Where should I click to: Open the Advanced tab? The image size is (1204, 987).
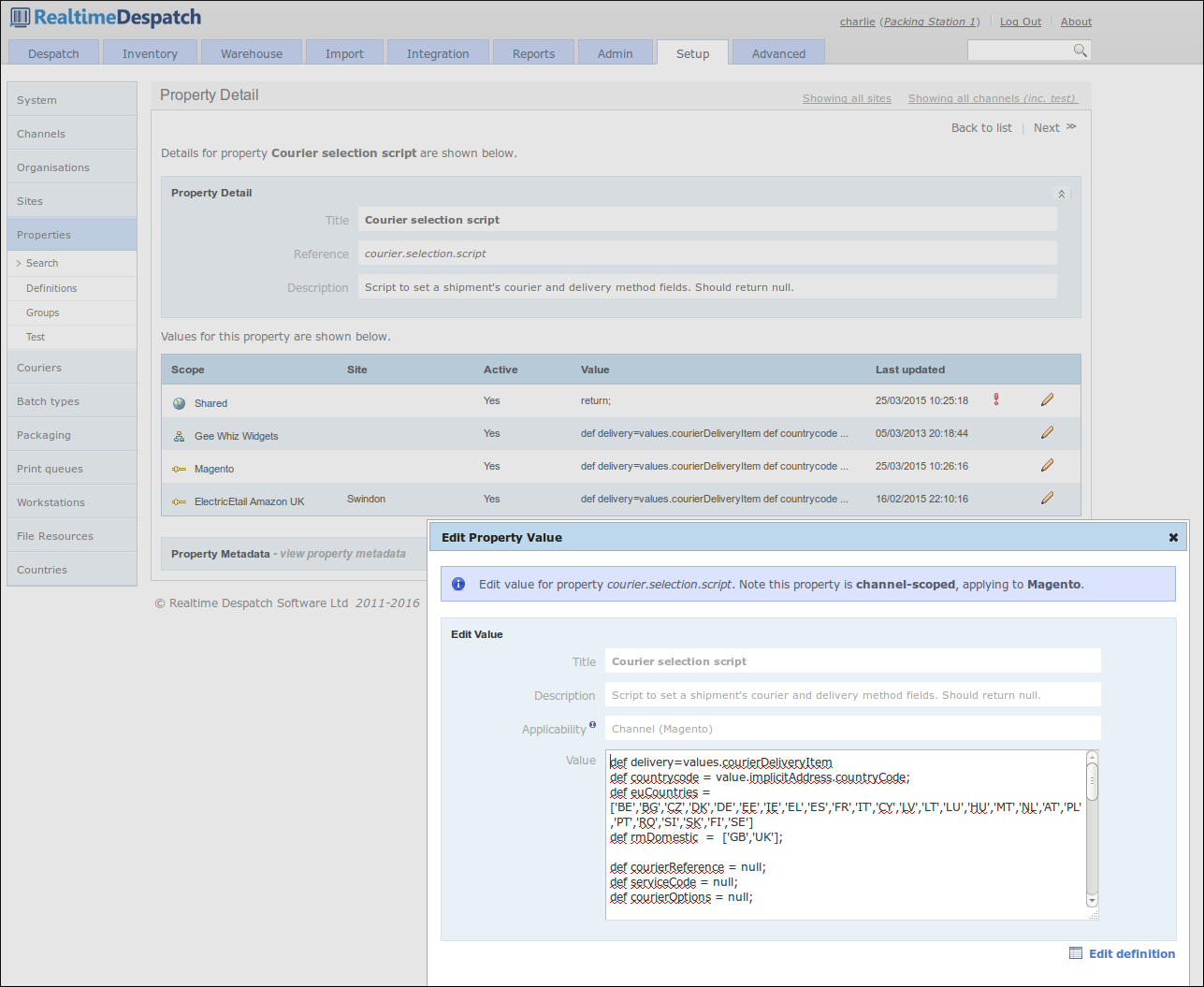[x=778, y=52]
